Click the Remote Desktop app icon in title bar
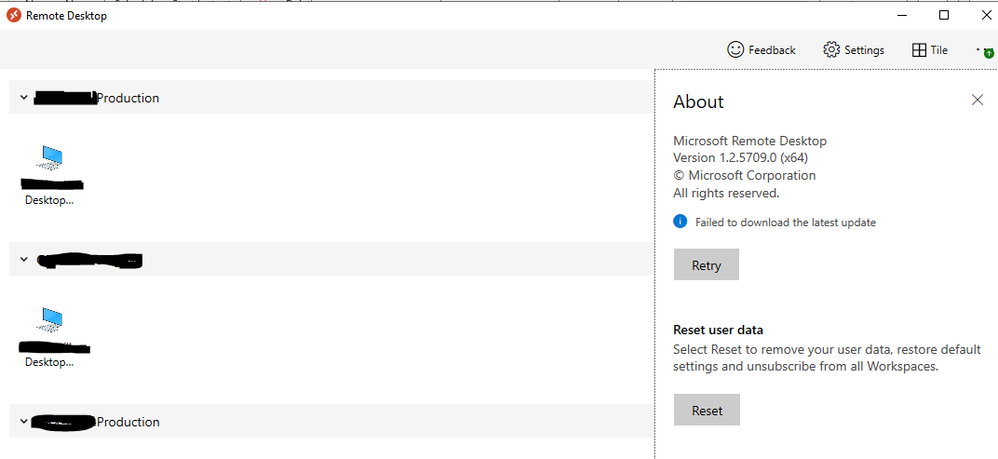Image resolution: width=998 pixels, height=459 pixels. click(13, 15)
